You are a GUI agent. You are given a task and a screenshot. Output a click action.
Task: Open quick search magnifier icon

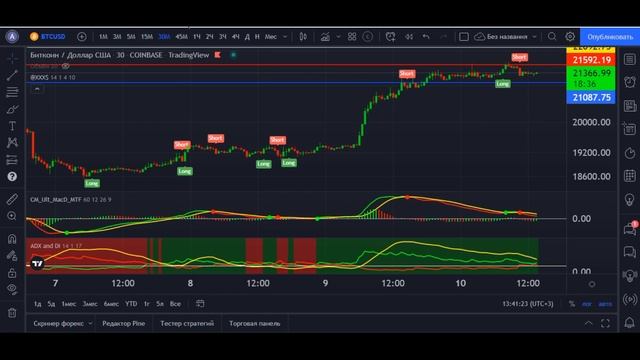tap(552, 37)
